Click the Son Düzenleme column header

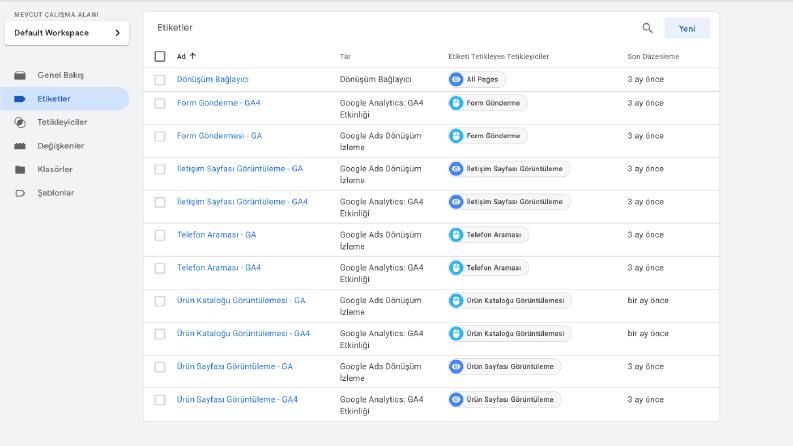coord(653,57)
